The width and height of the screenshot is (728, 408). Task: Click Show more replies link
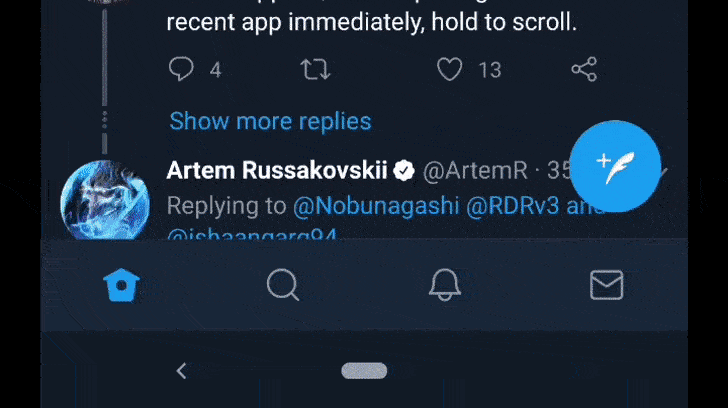coord(270,122)
